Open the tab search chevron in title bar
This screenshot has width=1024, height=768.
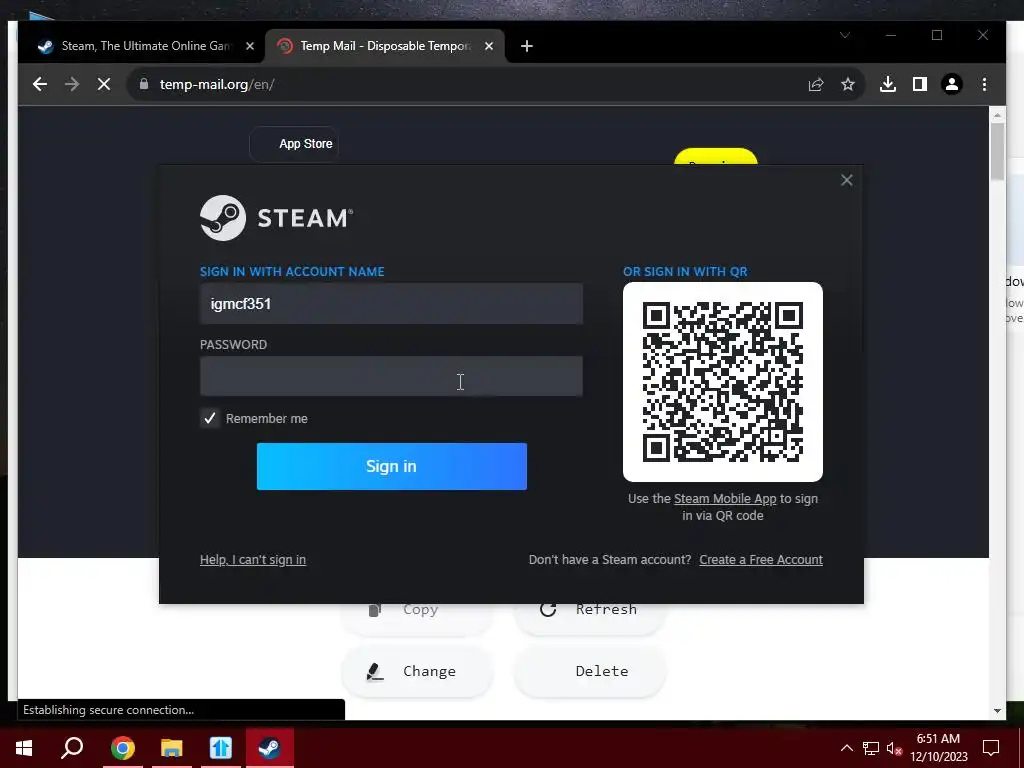click(845, 35)
